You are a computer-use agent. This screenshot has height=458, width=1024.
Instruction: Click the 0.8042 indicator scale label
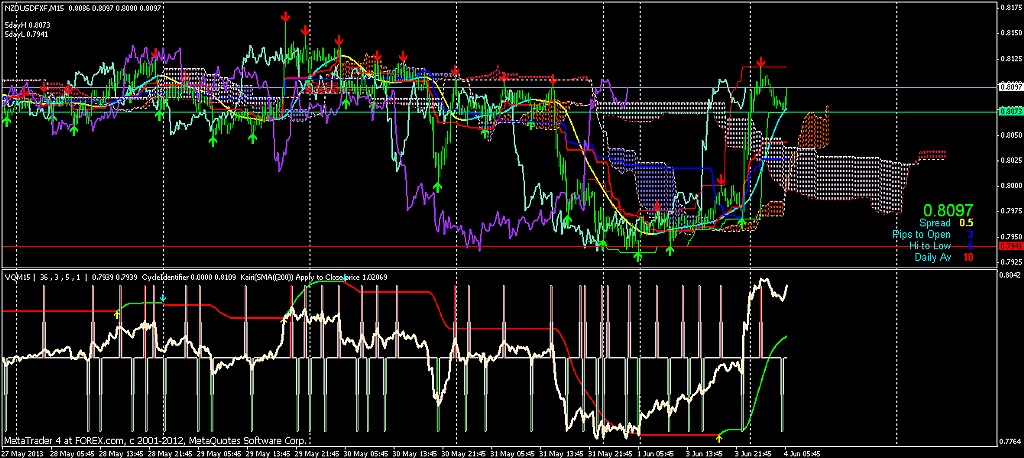point(1010,275)
